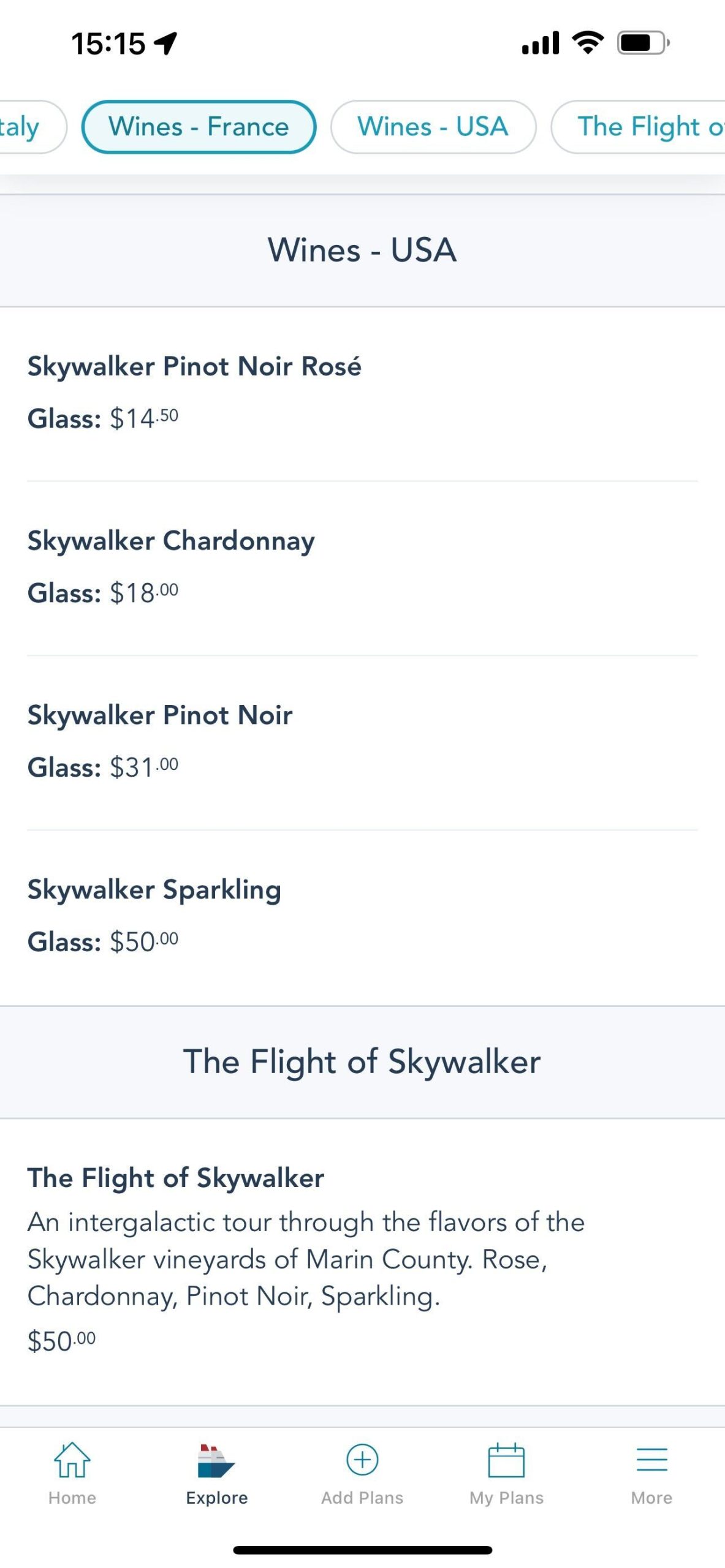Select the partially visible Italy tab
The height and width of the screenshot is (1568, 725).
coord(25,127)
